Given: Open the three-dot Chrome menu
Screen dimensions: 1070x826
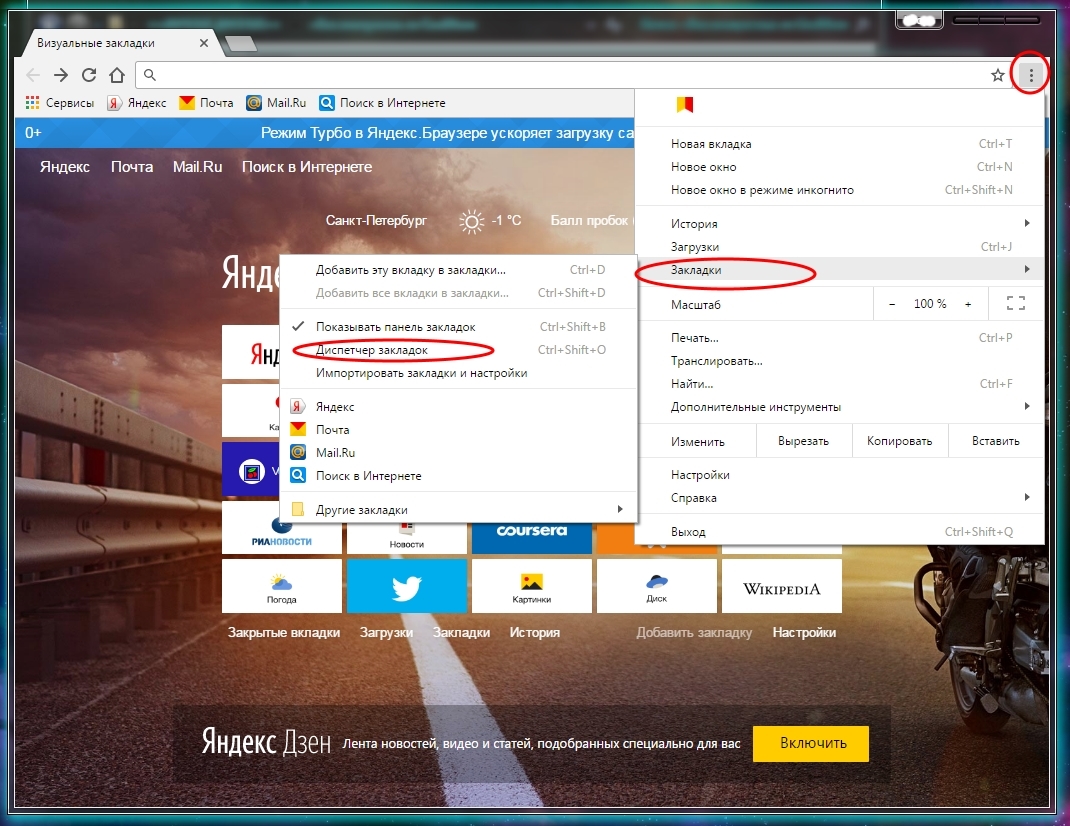Looking at the screenshot, I should coord(1031,75).
